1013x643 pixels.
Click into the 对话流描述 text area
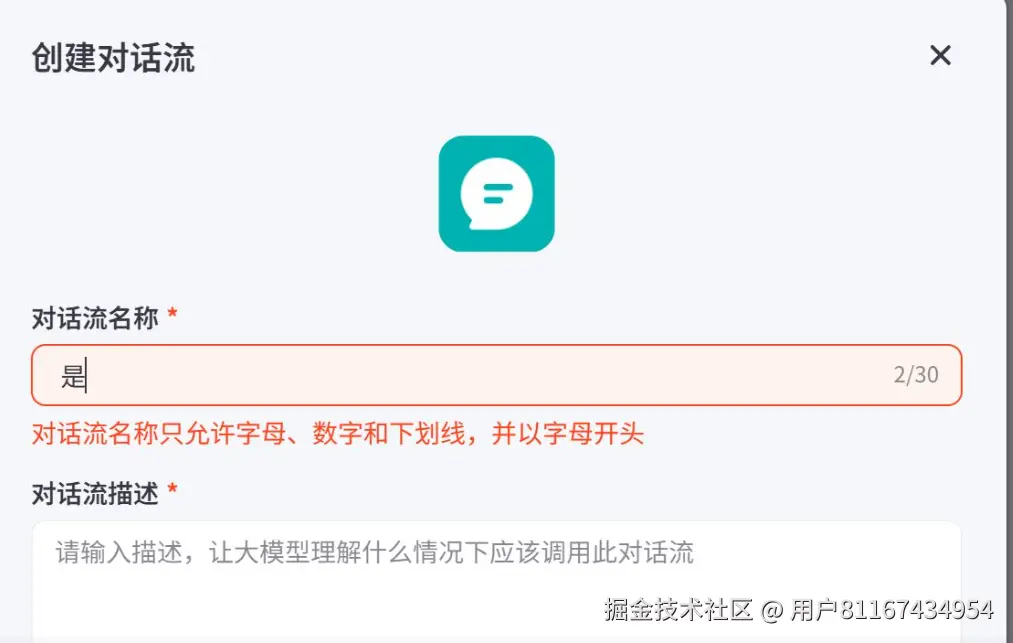pyautogui.click(x=496, y=582)
